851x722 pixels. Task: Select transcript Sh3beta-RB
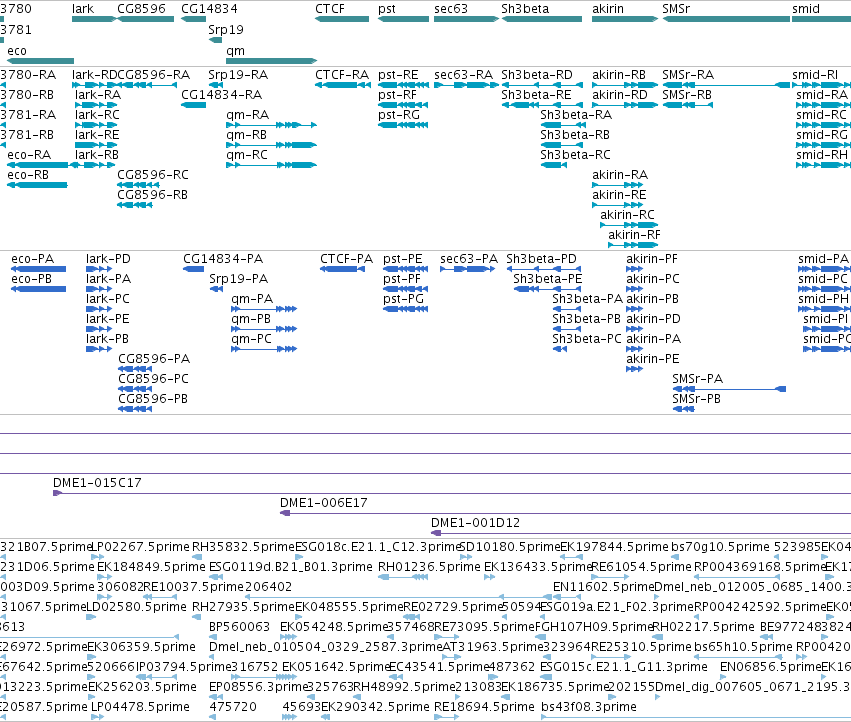(563, 145)
